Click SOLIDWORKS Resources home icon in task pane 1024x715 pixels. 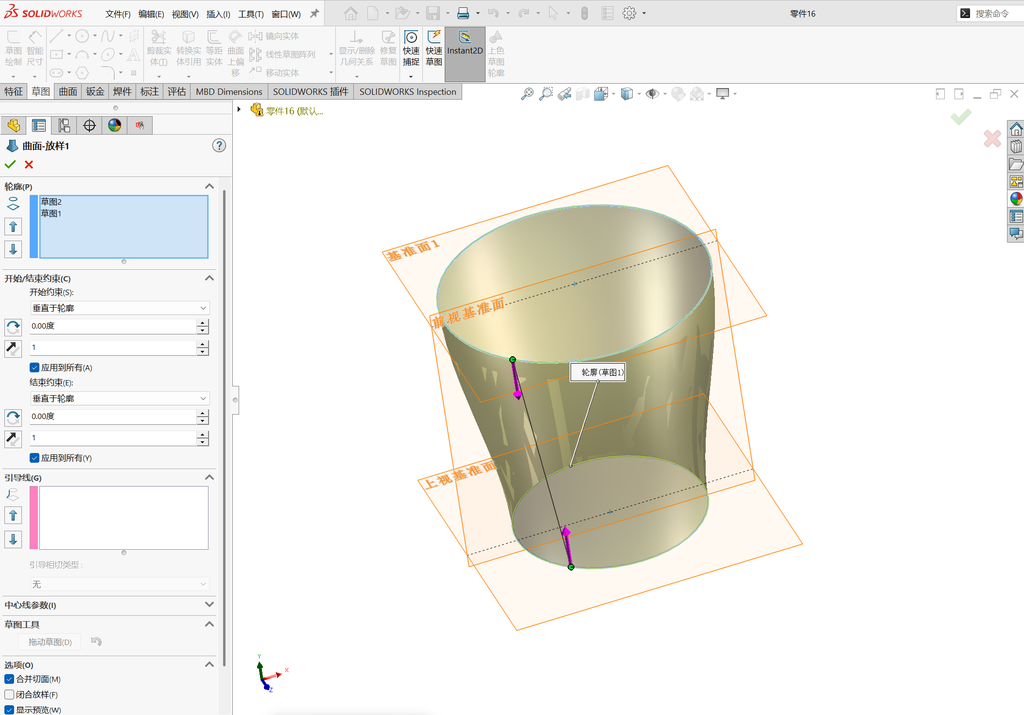(1016, 129)
